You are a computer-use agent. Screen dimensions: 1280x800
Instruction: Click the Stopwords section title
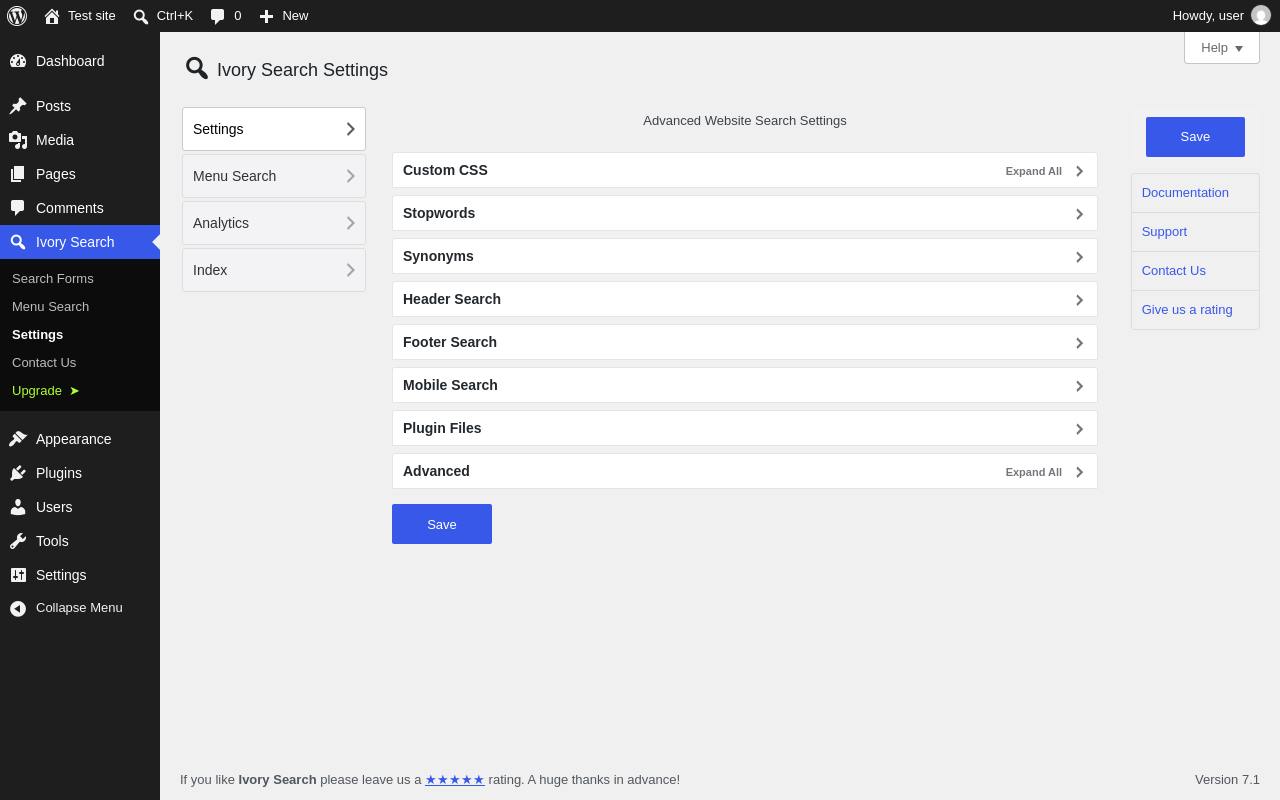point(439,213)
